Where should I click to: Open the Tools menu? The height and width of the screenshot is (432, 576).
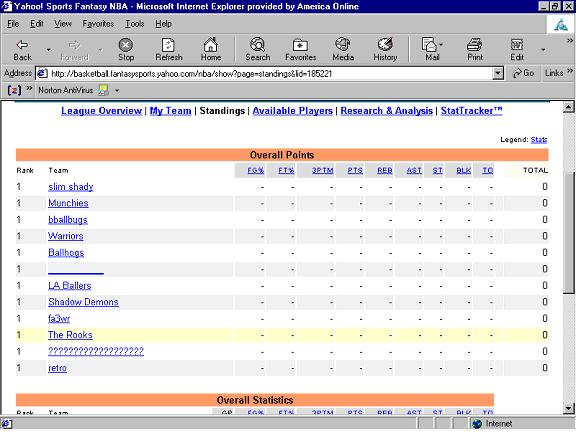(134, 24)
